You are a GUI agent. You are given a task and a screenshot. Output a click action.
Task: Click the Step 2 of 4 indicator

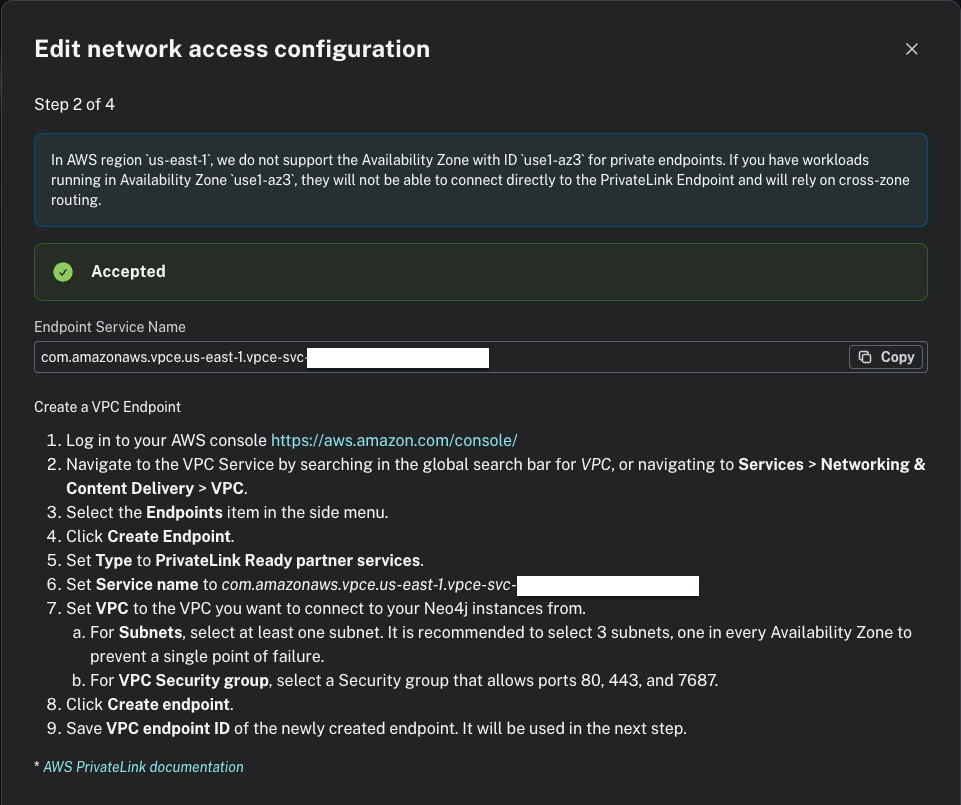[x=75, y=105]
